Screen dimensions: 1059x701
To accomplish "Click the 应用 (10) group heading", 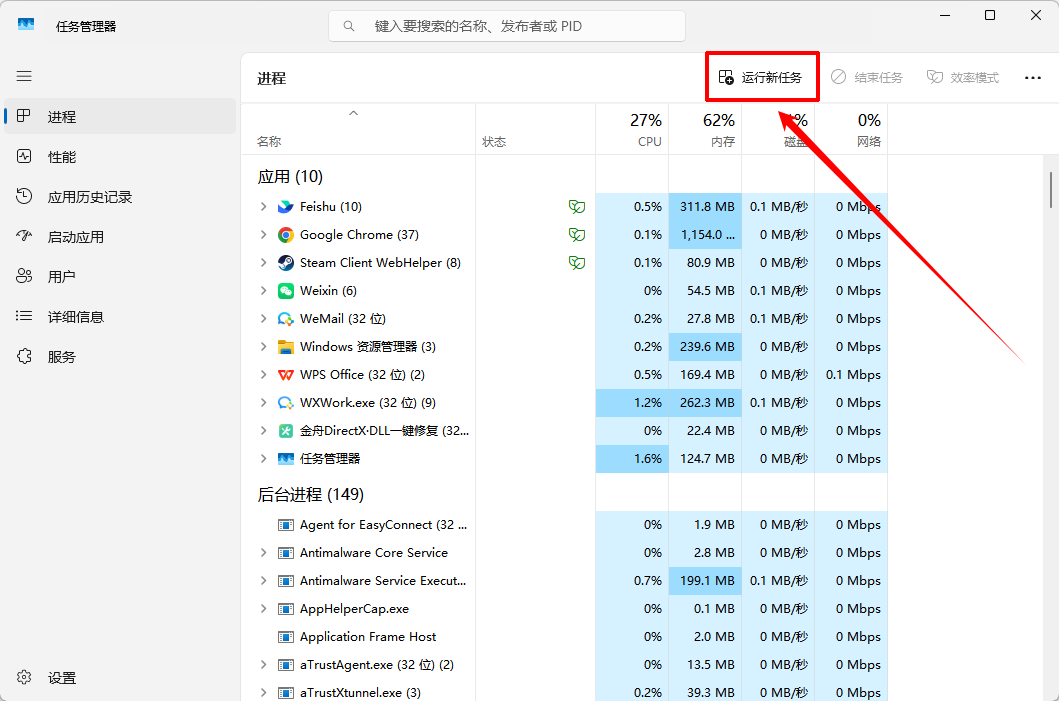I will [x=290, y=177].
